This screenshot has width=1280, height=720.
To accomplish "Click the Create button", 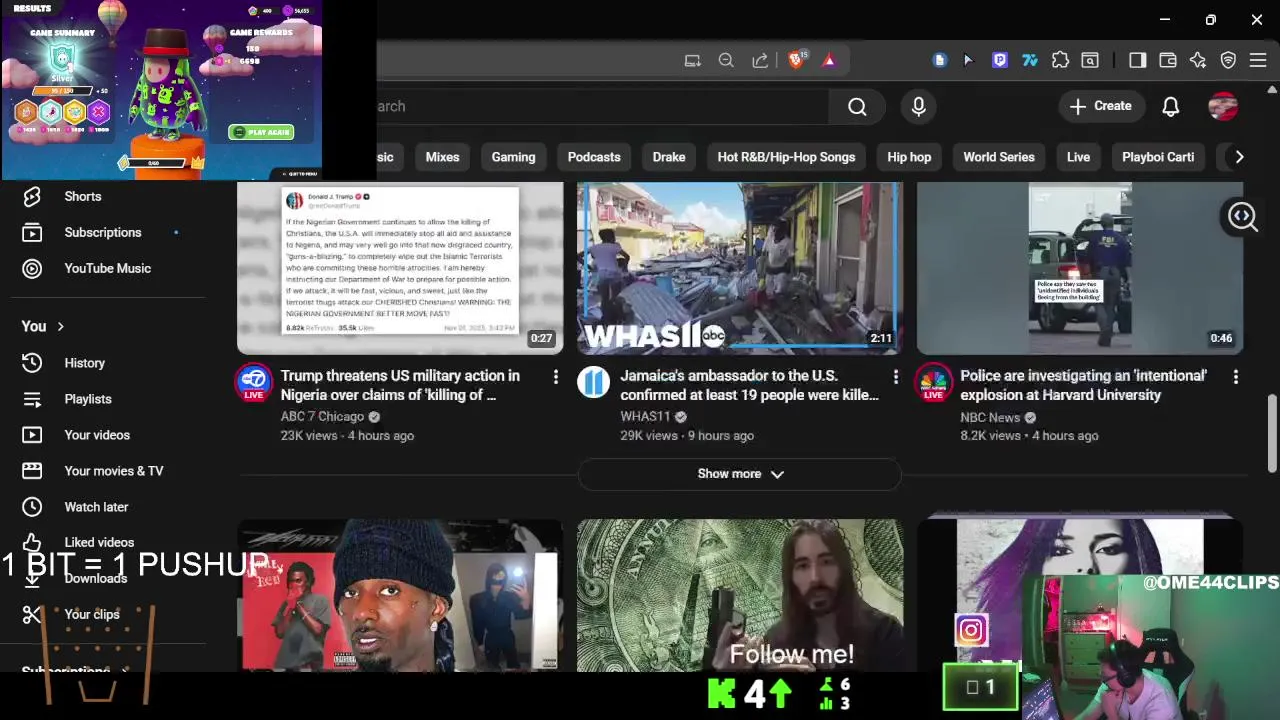I will pyautogui.click(x=1100, y=106).
